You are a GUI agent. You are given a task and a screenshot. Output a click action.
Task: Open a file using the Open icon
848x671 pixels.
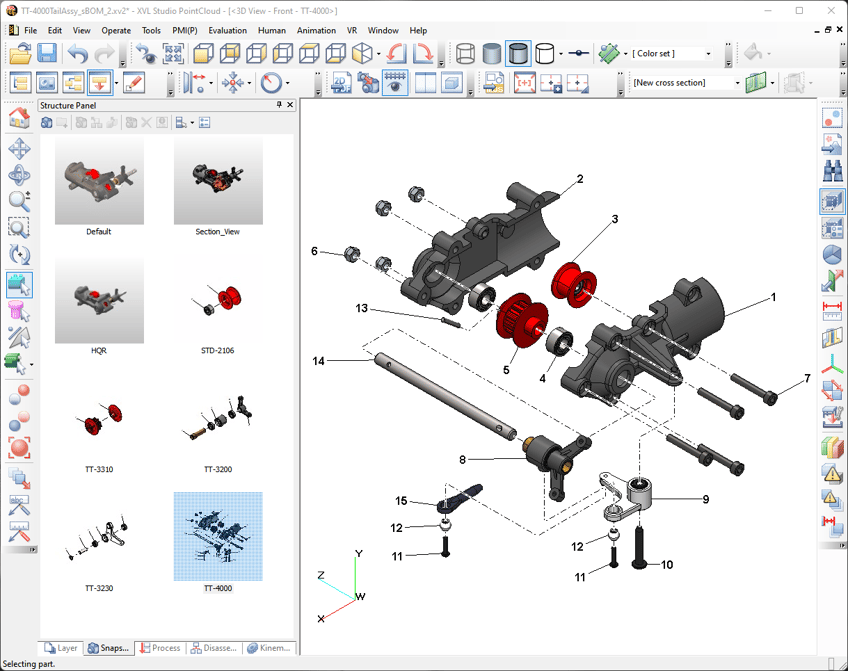pos(18,54)
